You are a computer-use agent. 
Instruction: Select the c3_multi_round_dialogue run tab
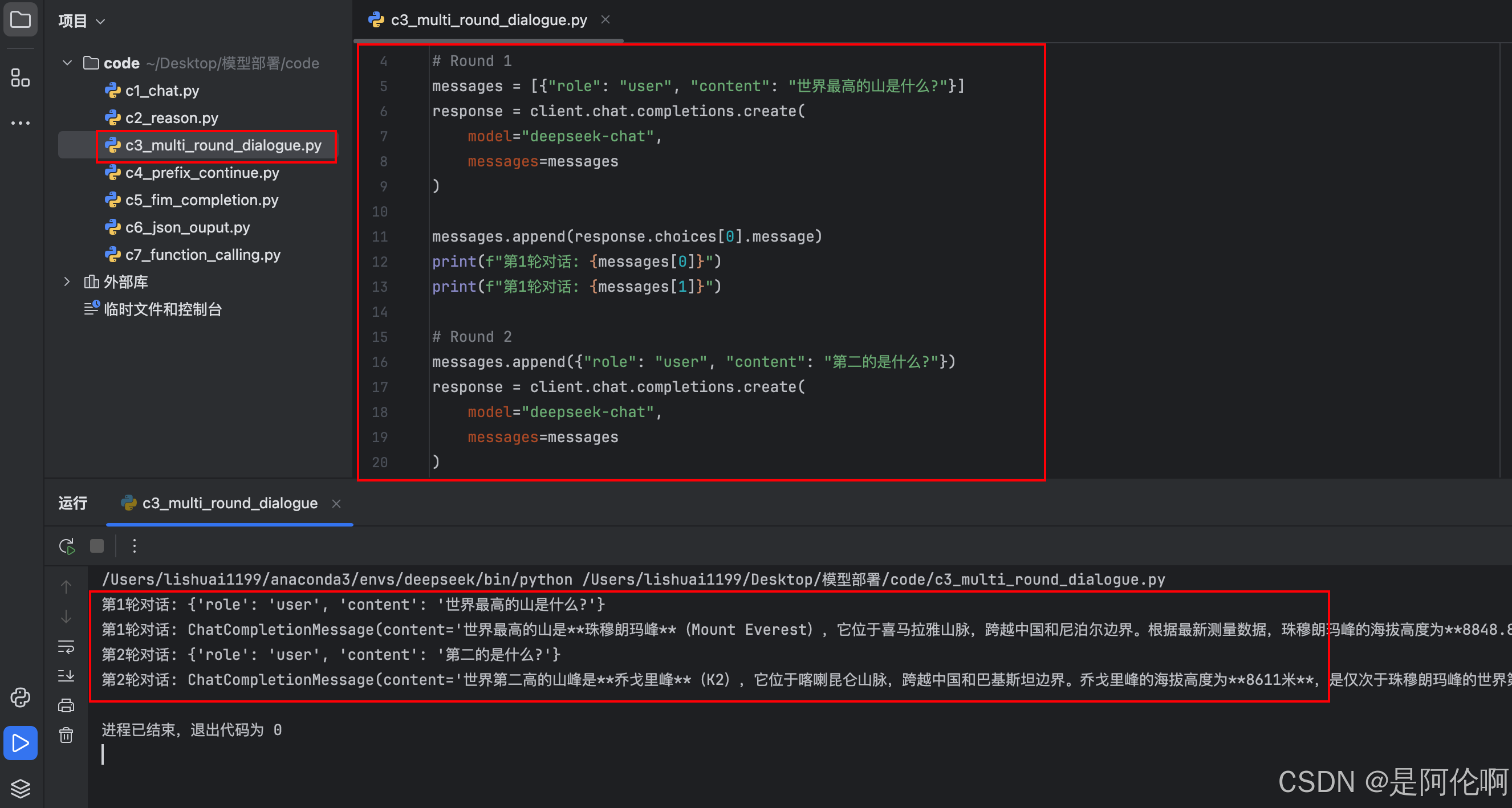(229, 503)
